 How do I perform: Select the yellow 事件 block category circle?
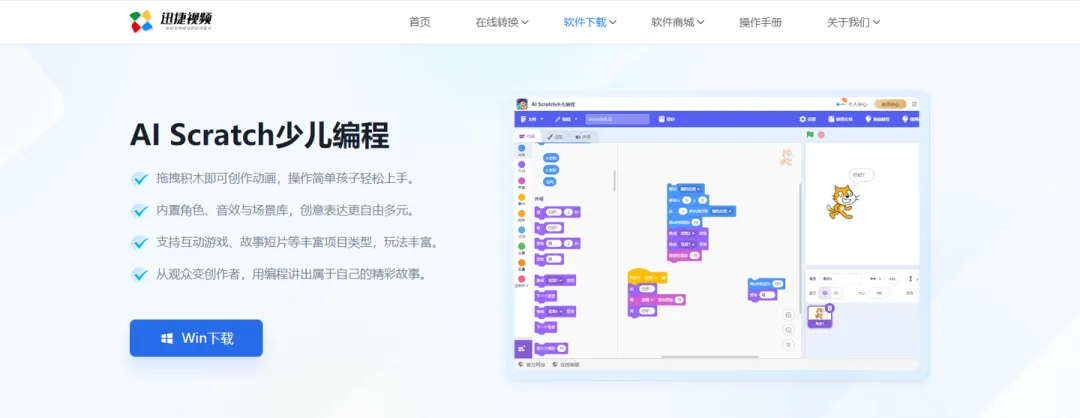coord(521,198)
